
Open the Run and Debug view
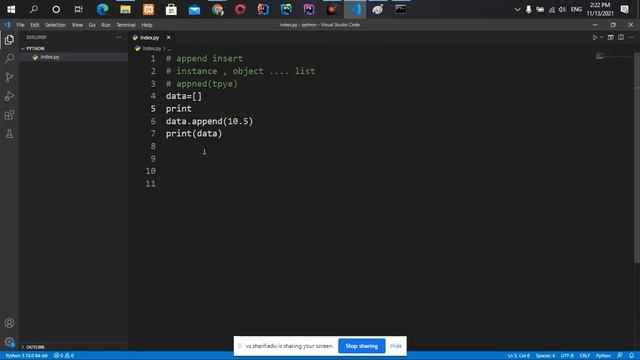[9, 96]
